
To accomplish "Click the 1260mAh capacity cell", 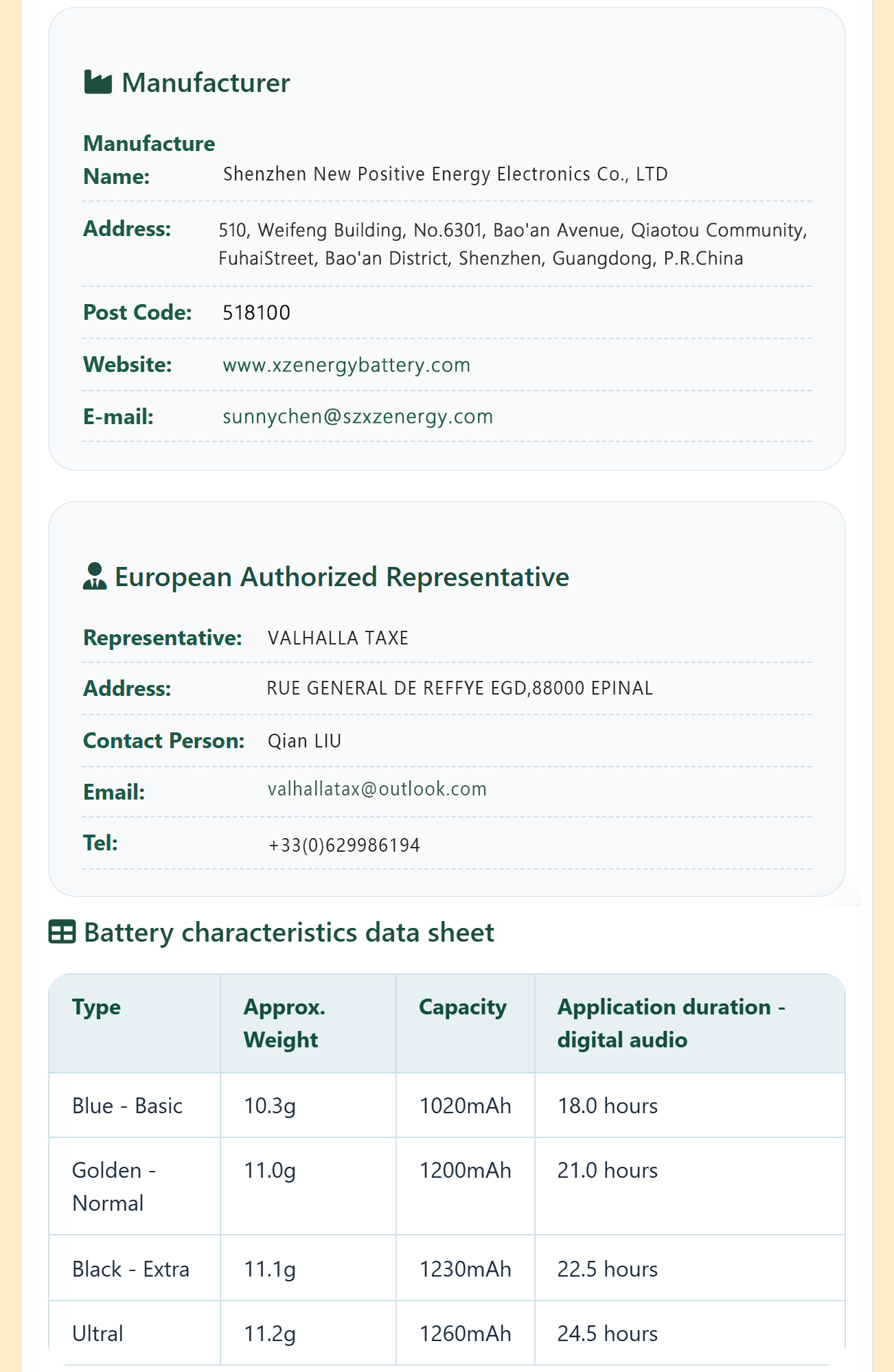I will (466, 1334).
